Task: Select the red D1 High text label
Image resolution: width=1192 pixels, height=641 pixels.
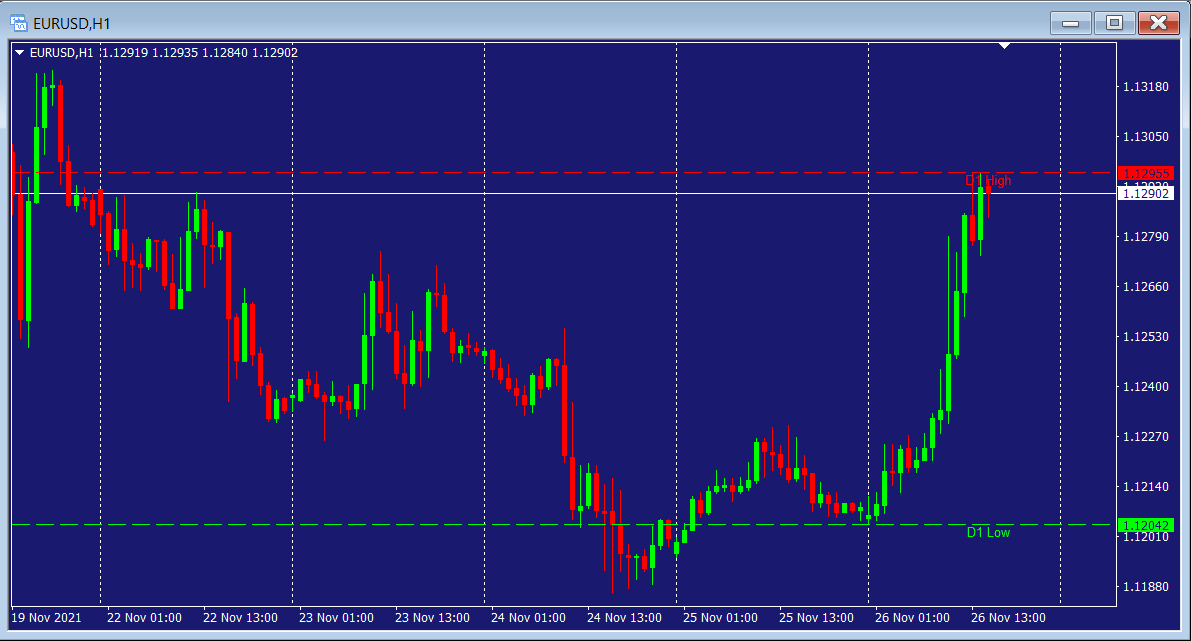Action: 988,181
